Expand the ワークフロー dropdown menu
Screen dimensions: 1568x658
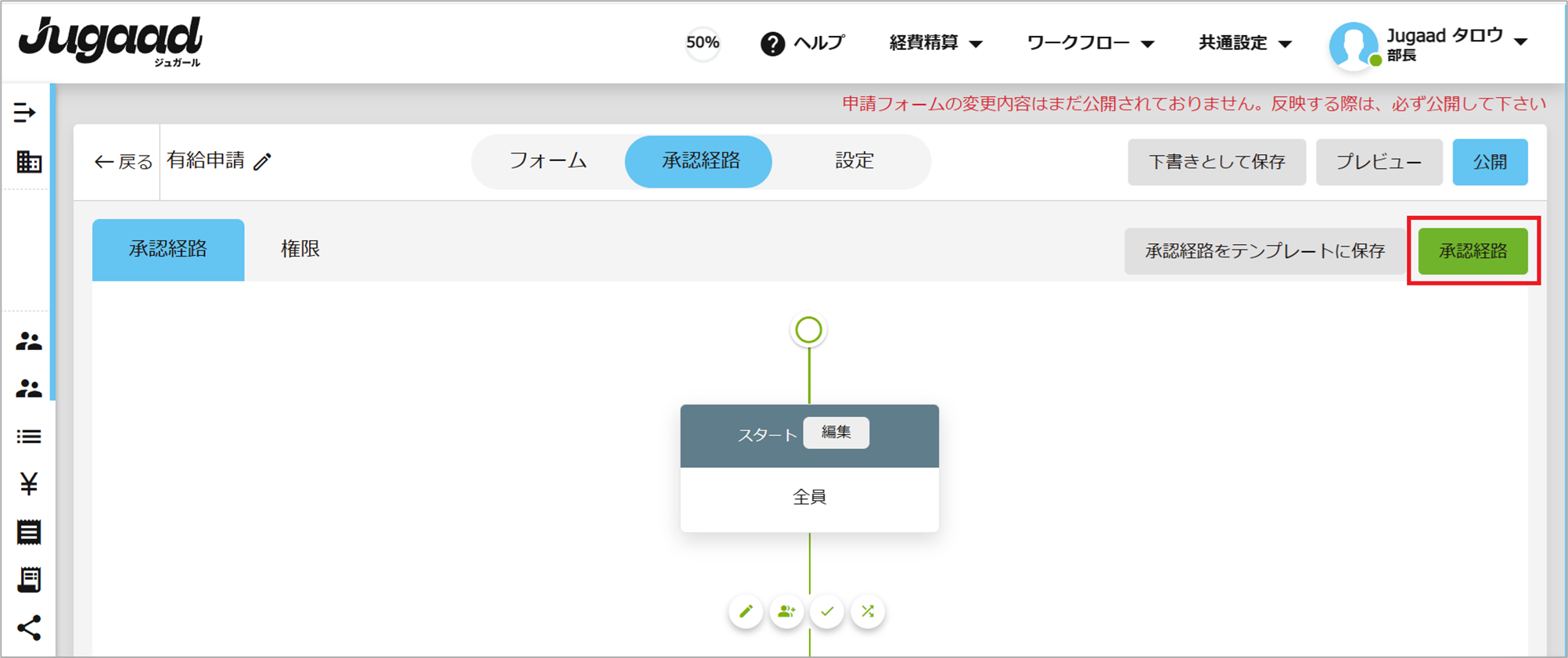click(x=1089, y=43)
